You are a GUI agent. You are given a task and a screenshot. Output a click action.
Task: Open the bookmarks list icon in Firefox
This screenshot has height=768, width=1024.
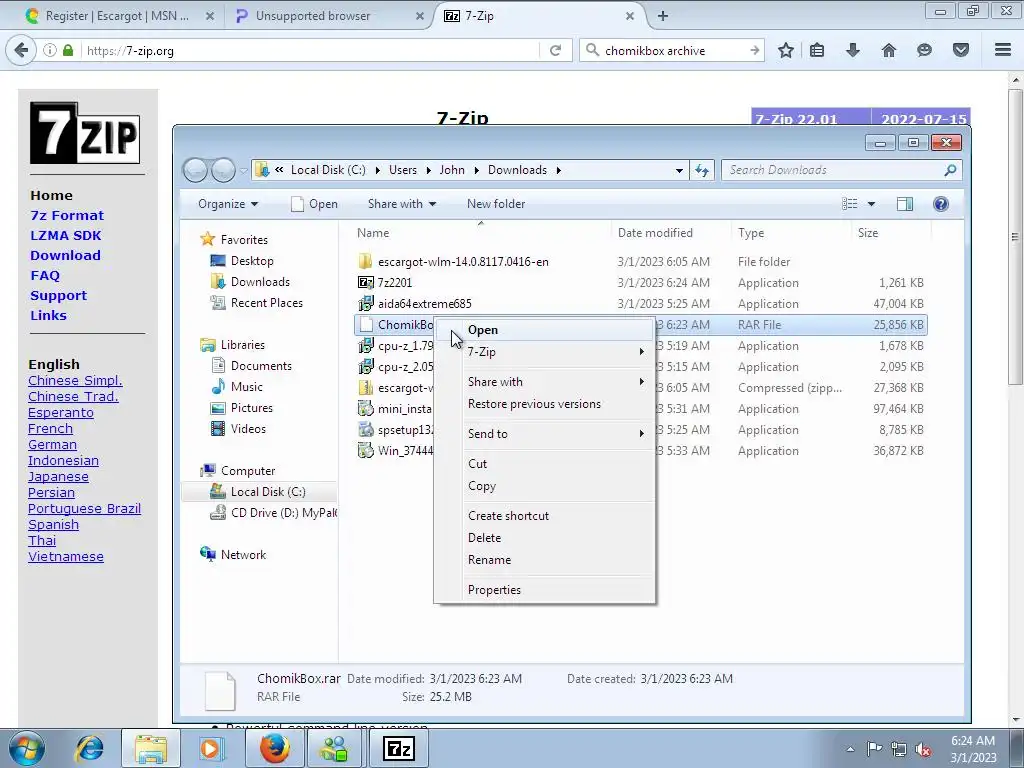click(817, 50)
